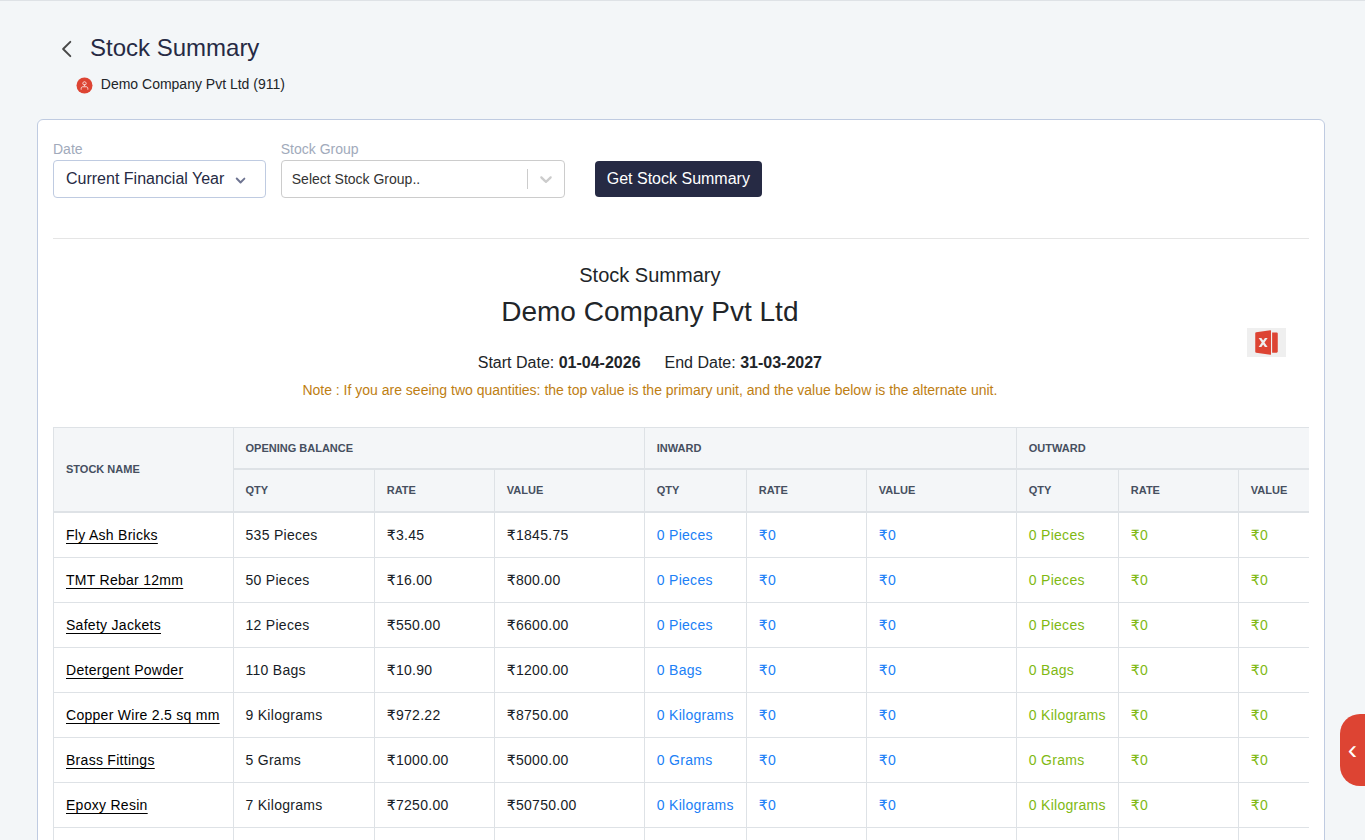
Task: Expand the red side panel arrow tab
Action: point(1352,750)
